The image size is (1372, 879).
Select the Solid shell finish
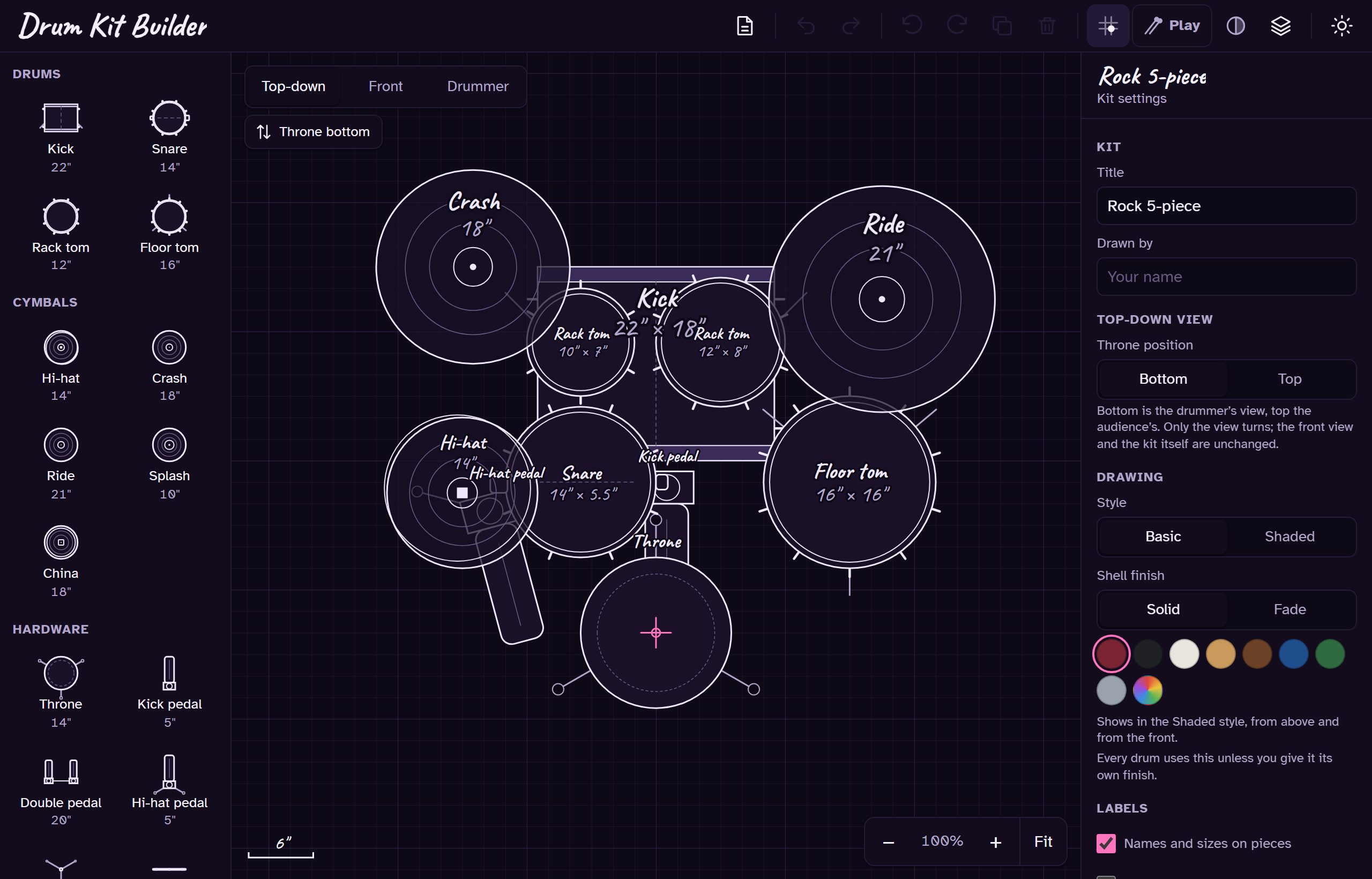tap(1162, 609)
